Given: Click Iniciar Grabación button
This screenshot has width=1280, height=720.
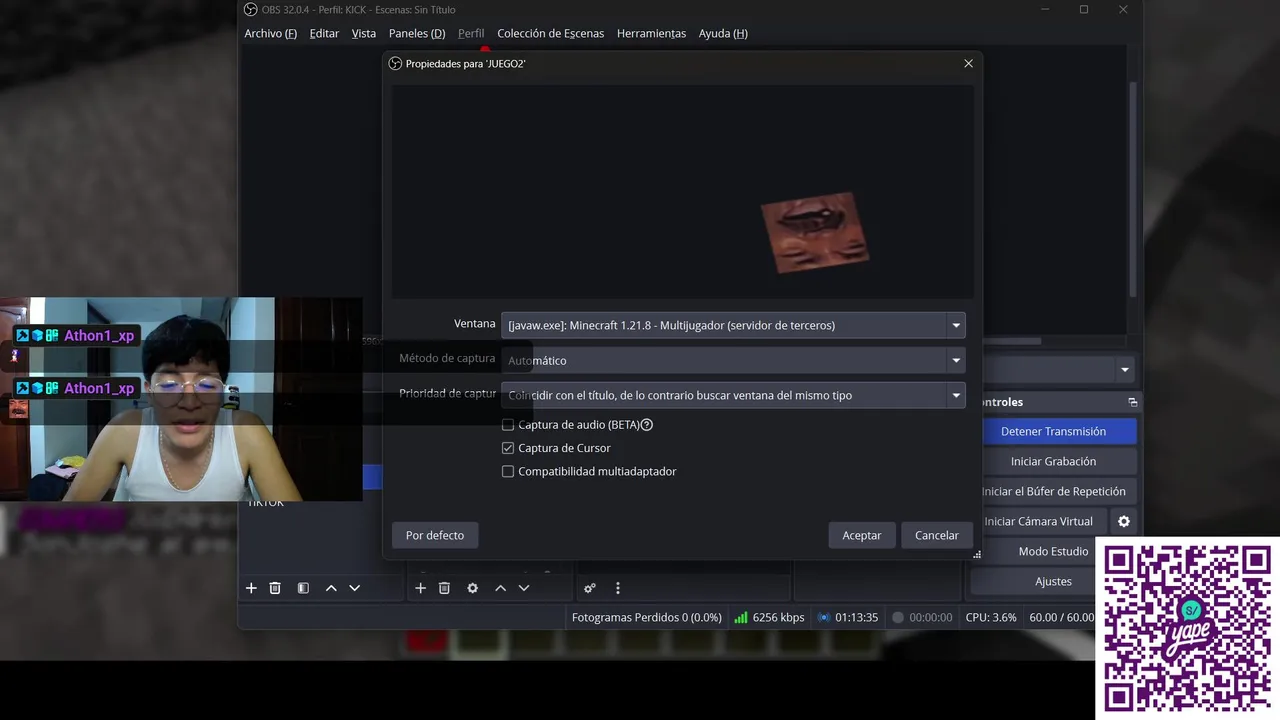Looking at the screenshot, I should (1053, 461).
